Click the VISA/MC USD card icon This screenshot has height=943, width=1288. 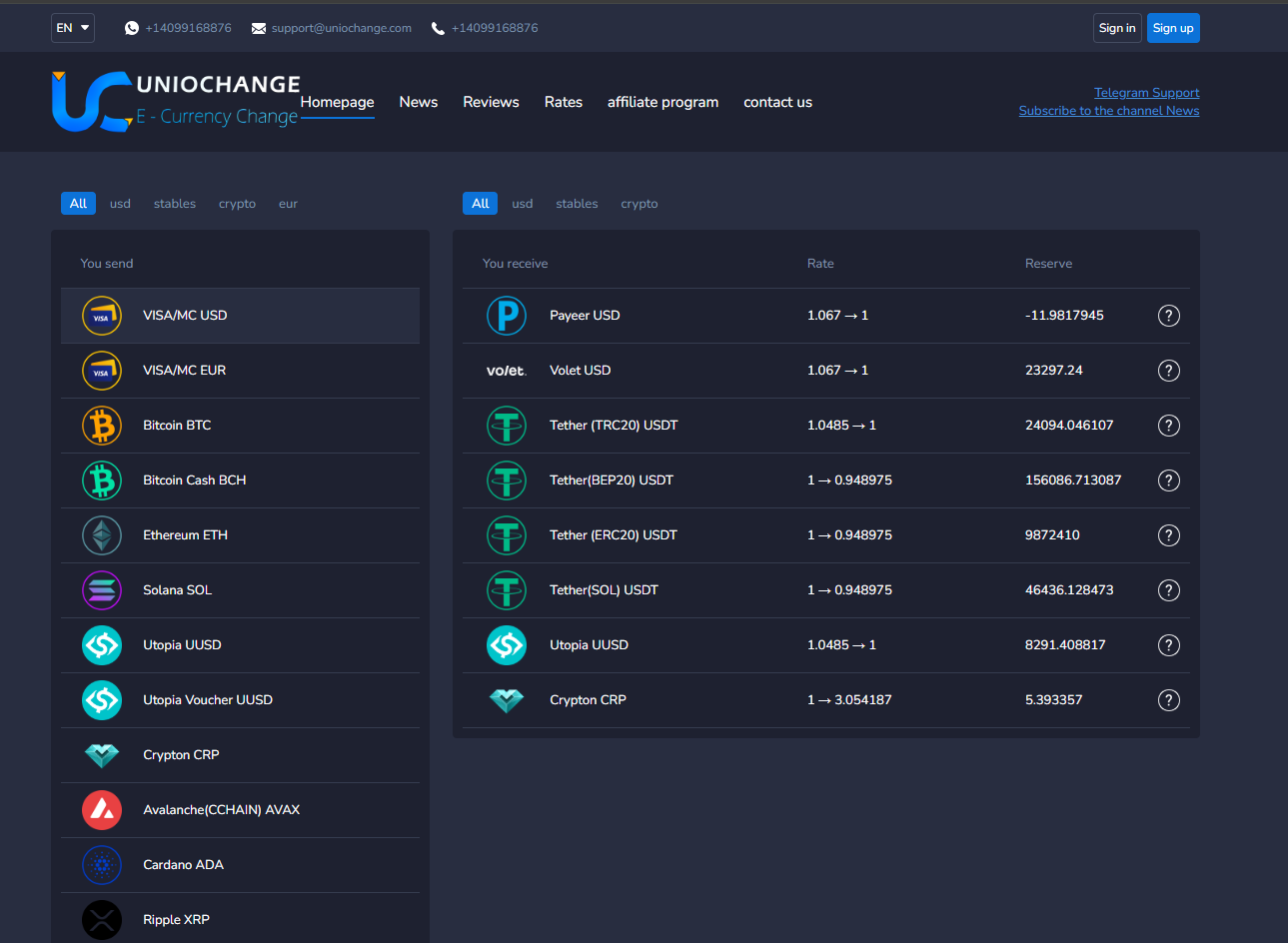coord(102,316)
